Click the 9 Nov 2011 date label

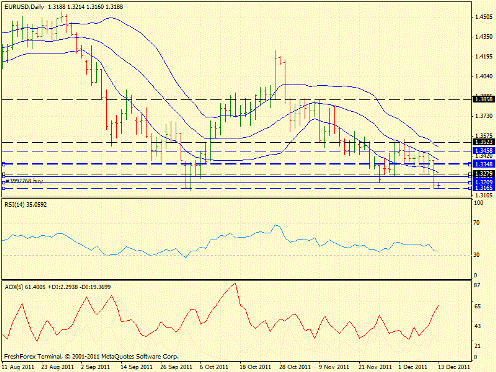pos(334,367)
